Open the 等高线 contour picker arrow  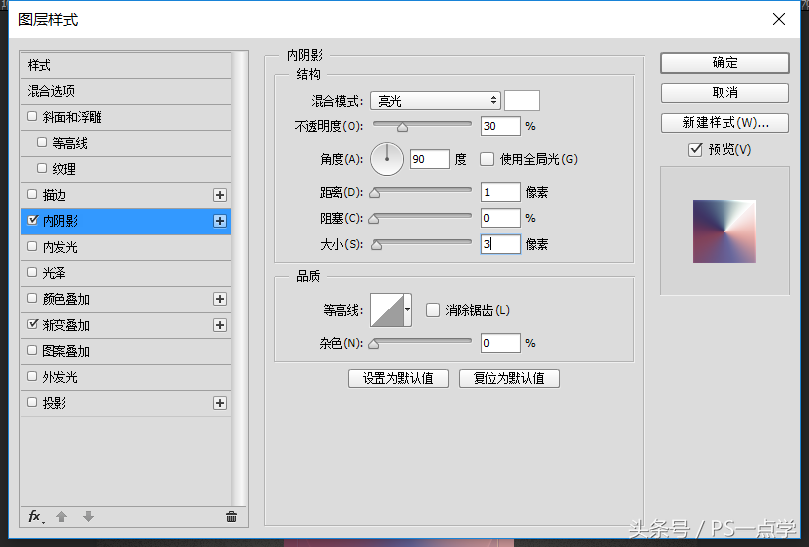pyautogui.click(x=408, y=310)
